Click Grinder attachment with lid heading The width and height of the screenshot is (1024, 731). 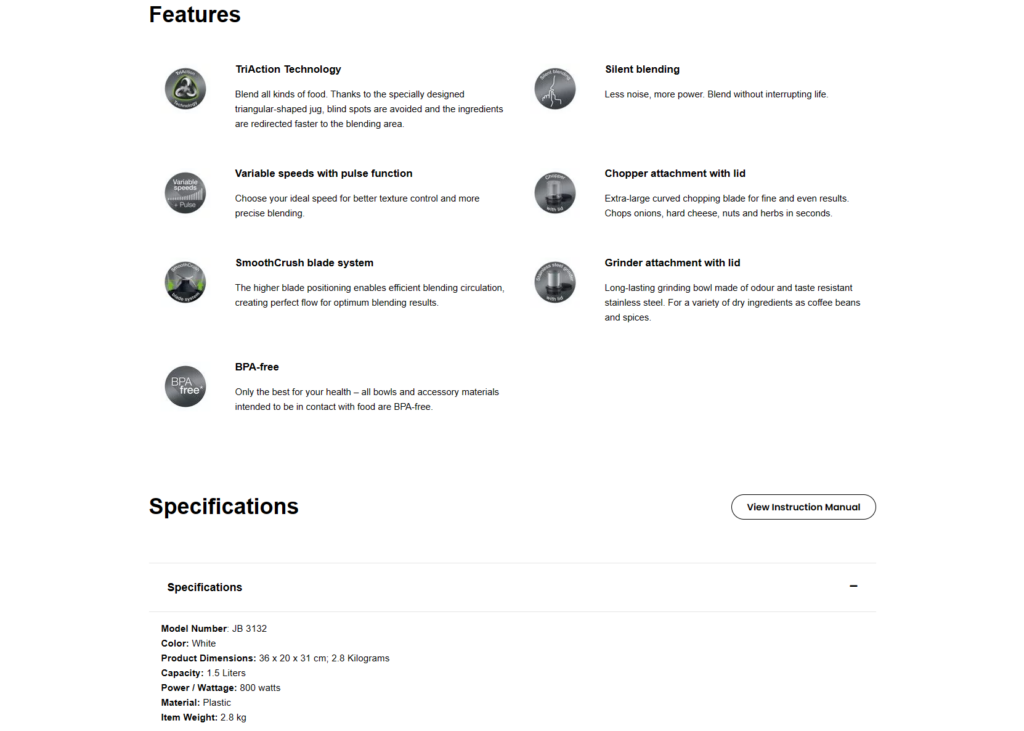(x=672, y=263)
